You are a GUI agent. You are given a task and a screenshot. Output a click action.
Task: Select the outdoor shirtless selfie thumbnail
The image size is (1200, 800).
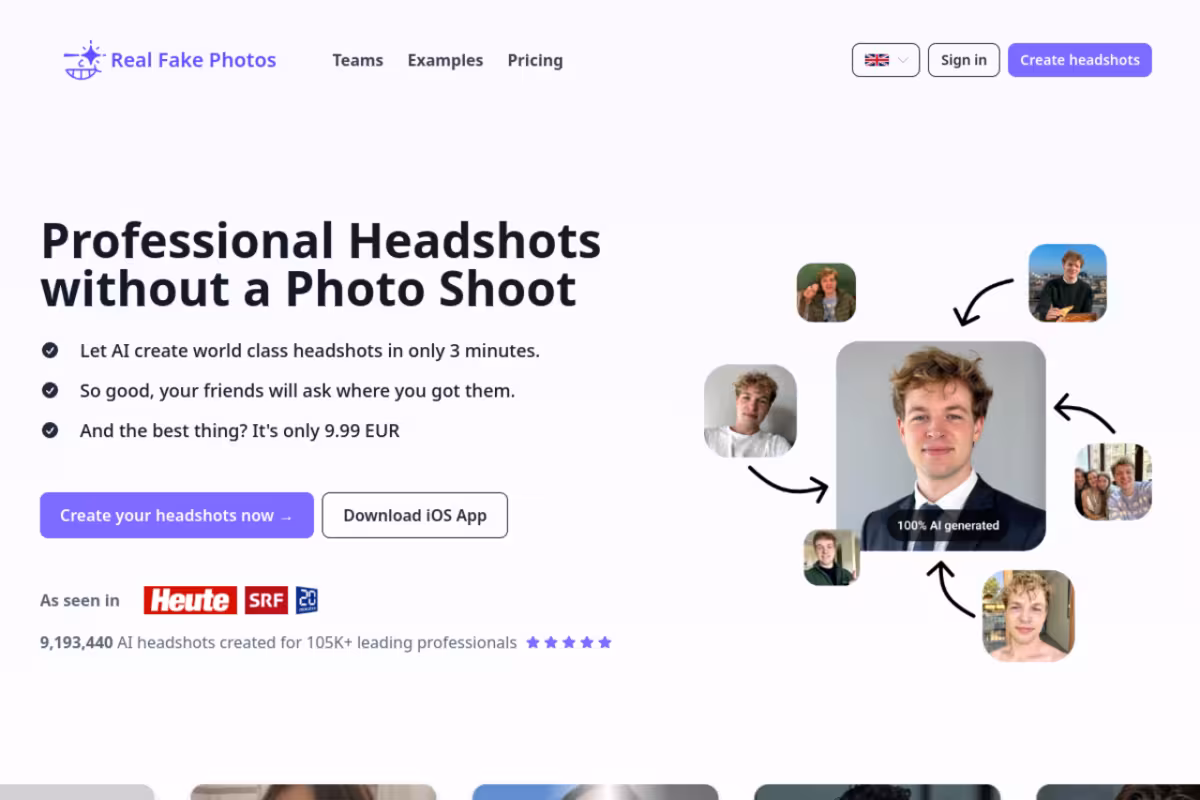[x=1028, y=616]
